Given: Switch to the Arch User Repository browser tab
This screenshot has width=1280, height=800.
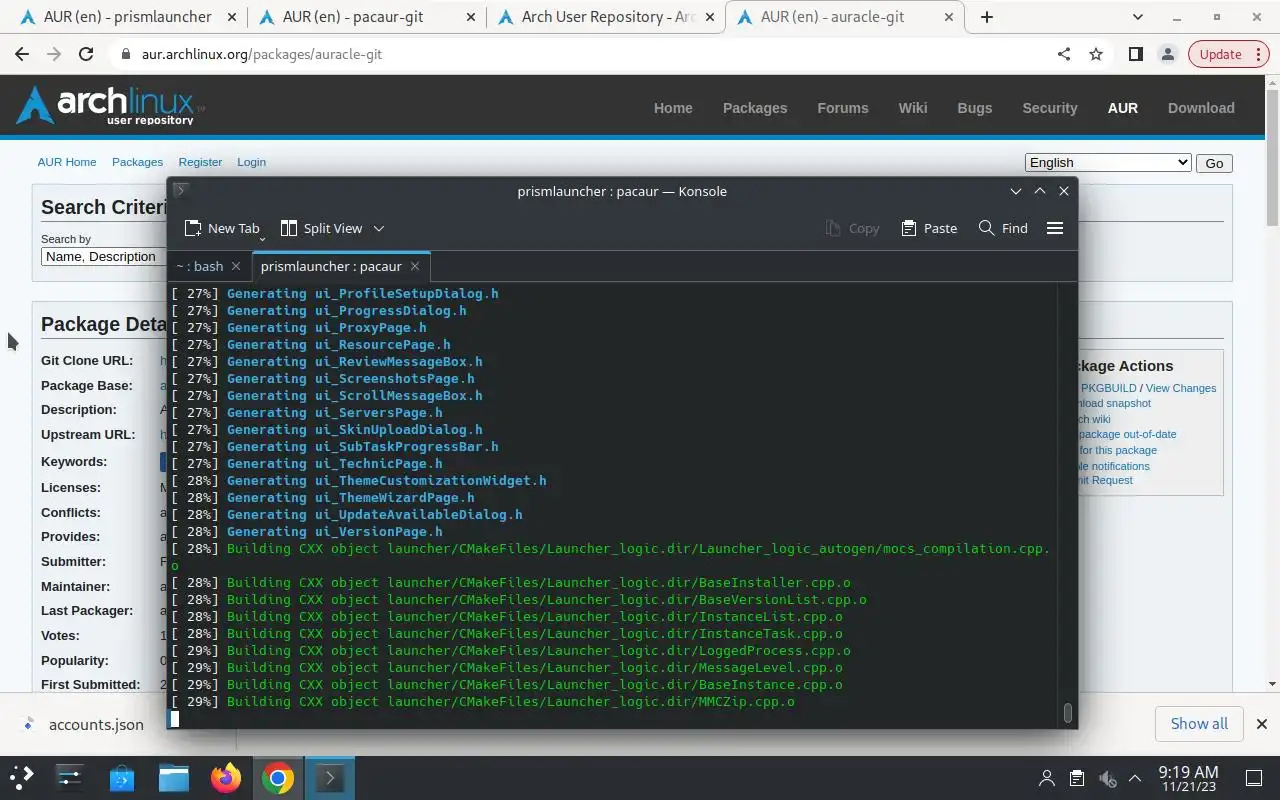Looking at the screenshot, I should [606, 17].
